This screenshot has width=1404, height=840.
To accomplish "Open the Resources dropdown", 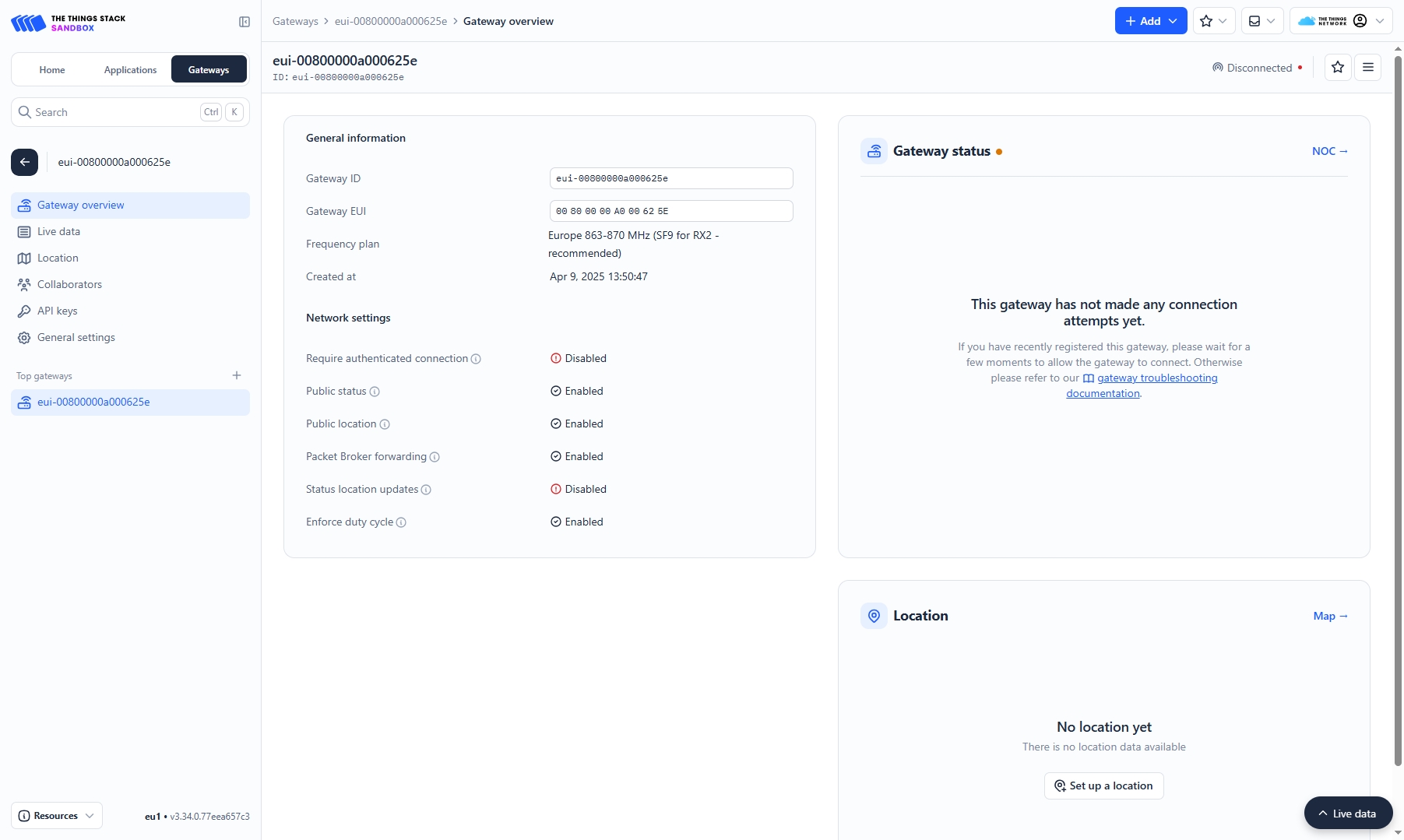I will [x=57, y=816].
